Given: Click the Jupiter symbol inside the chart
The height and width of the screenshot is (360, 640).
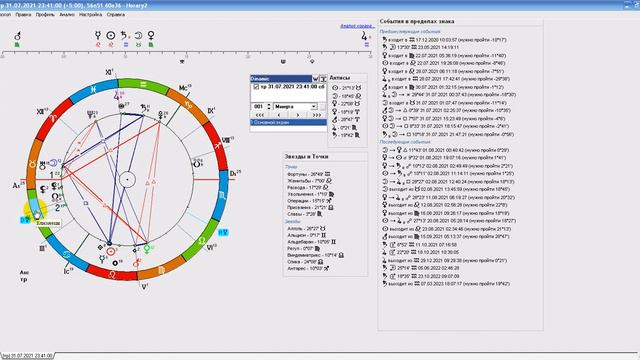Looking at the screenshot, I should (118, 96).
